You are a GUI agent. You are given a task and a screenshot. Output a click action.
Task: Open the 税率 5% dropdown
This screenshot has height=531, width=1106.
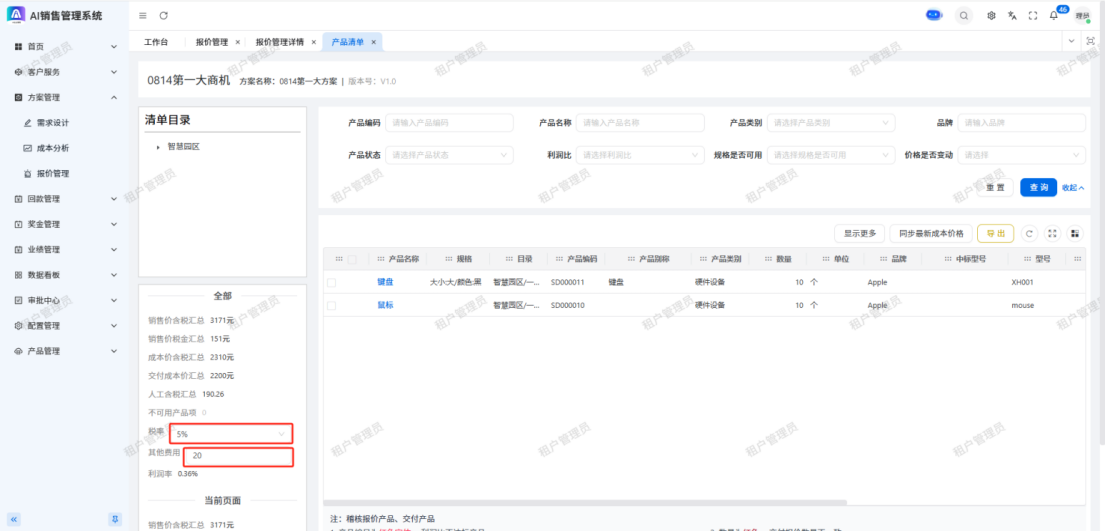[x=231, y=434]
